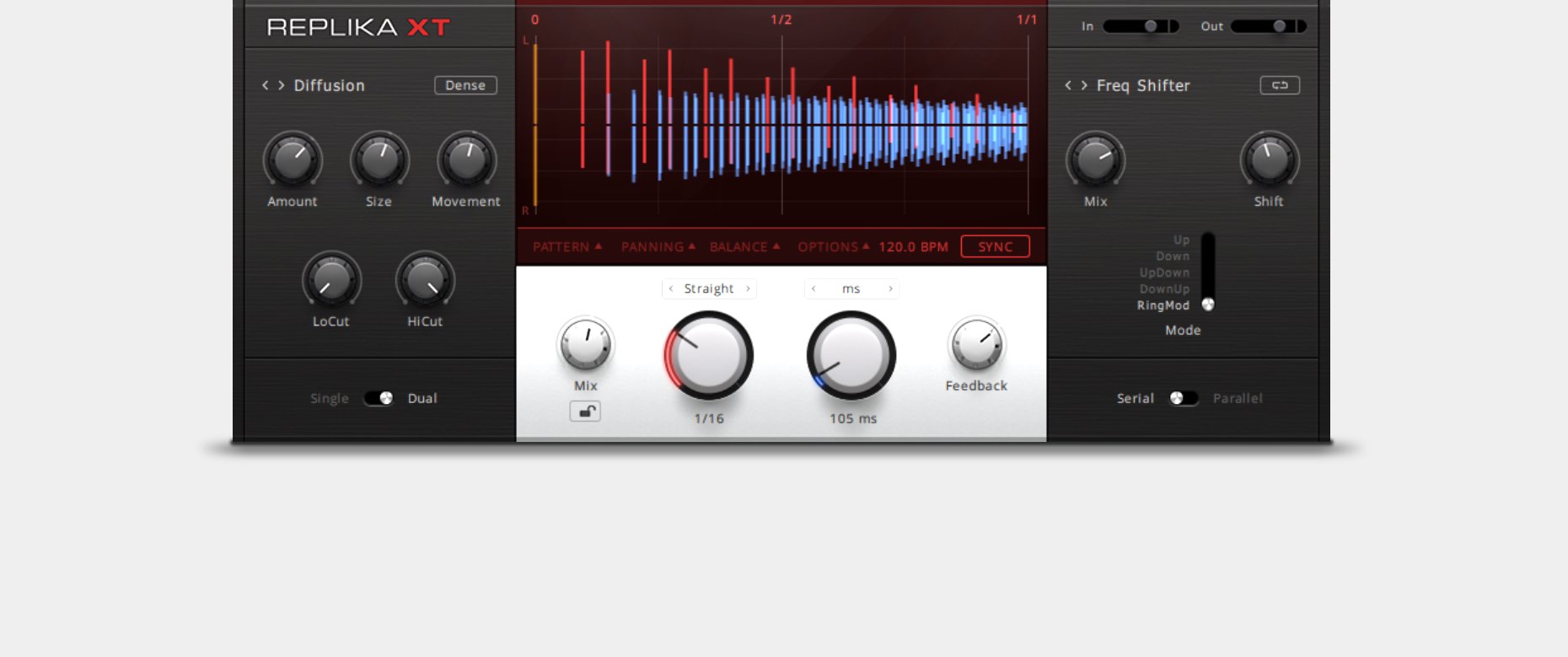Select previous effect left of Diffusion
The height and width of the screenshot is (657, 1568).
pos(266,85)
